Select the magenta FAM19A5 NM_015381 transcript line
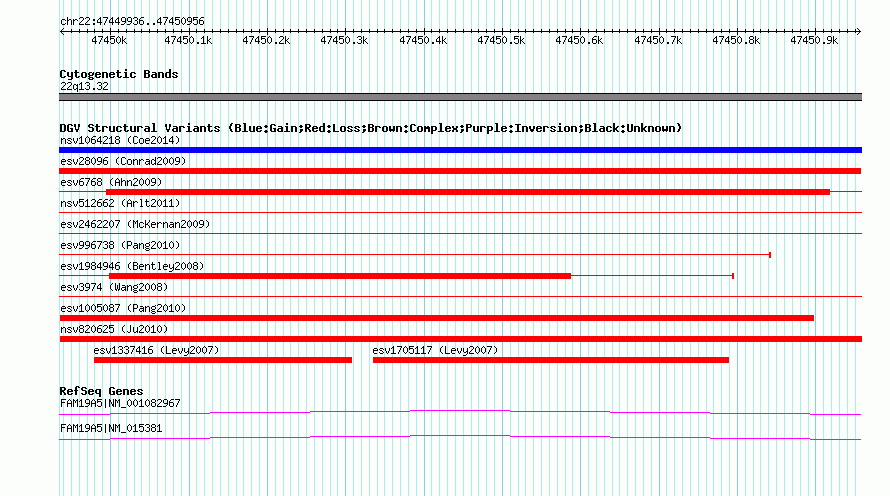Viewport: 890px width, 496px height. (460, 438)
